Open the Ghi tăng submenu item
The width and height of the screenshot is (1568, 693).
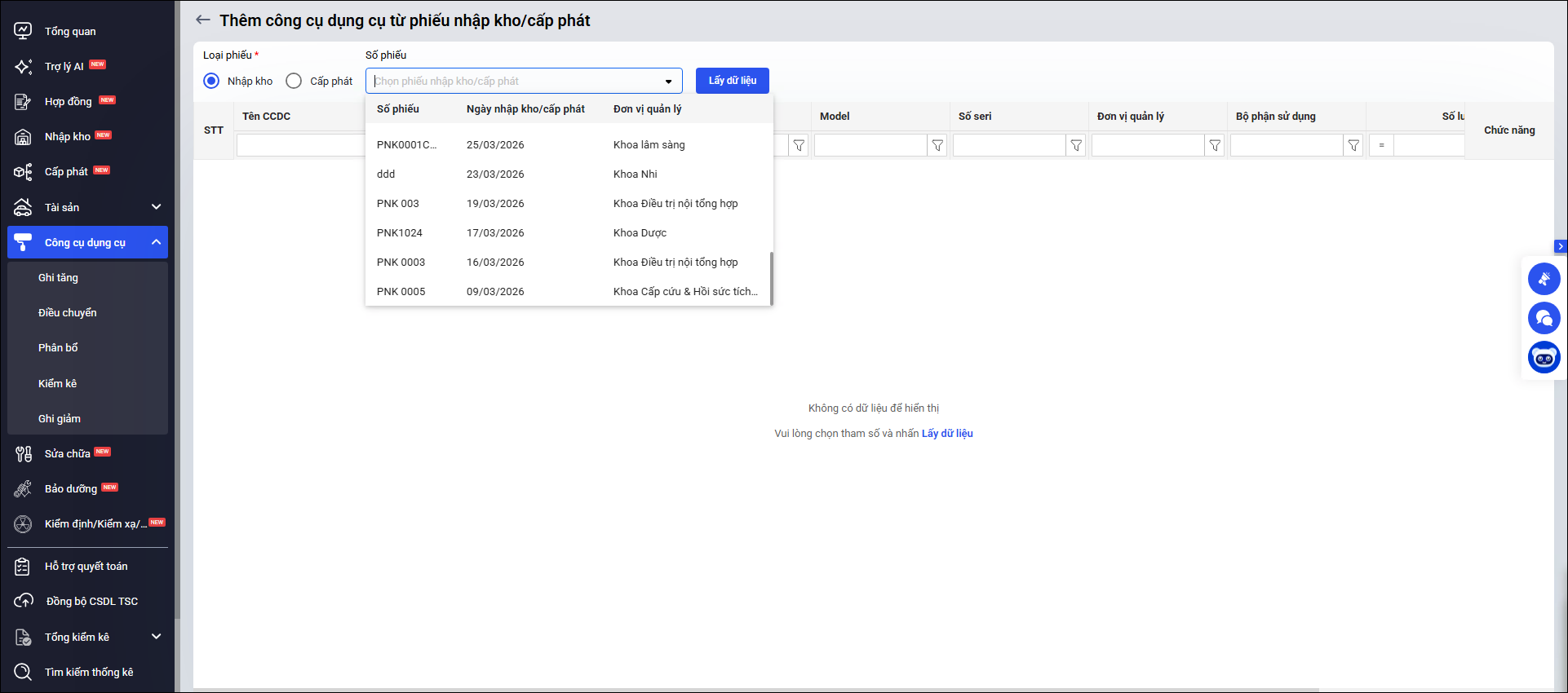coord(58,278)
